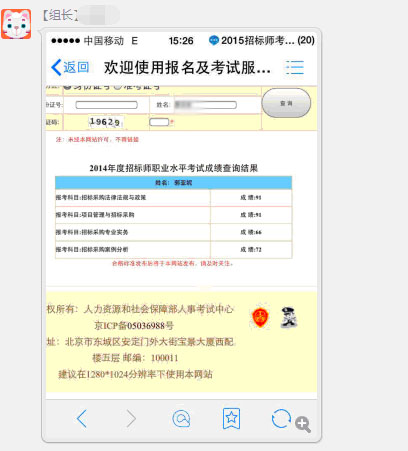Go back with the bottom left arrow
Screen dimensions: 408x451
pyautogui.click(x=82, y=418)
